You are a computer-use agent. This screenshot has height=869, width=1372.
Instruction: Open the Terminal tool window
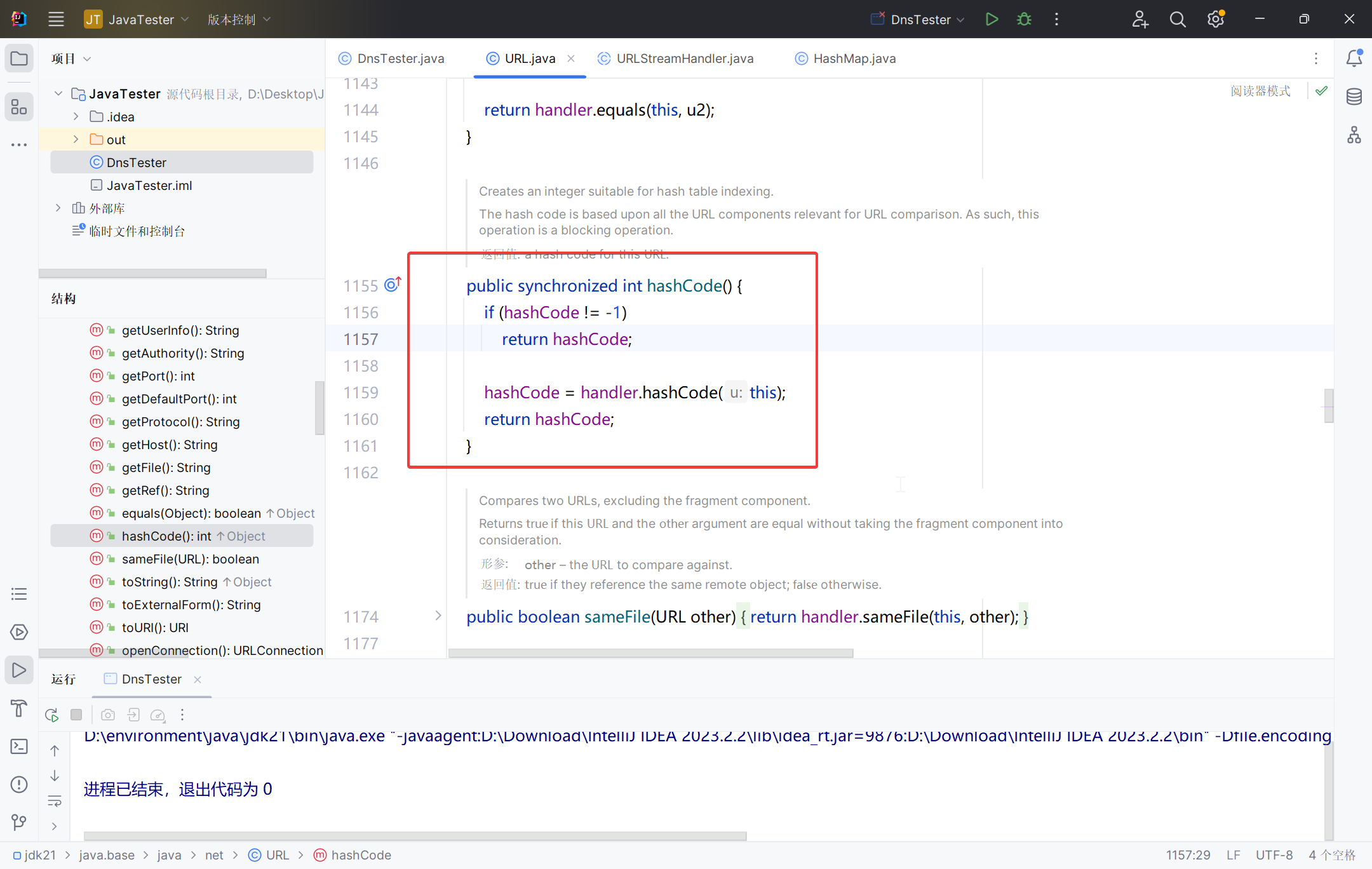tap(19, 746)
